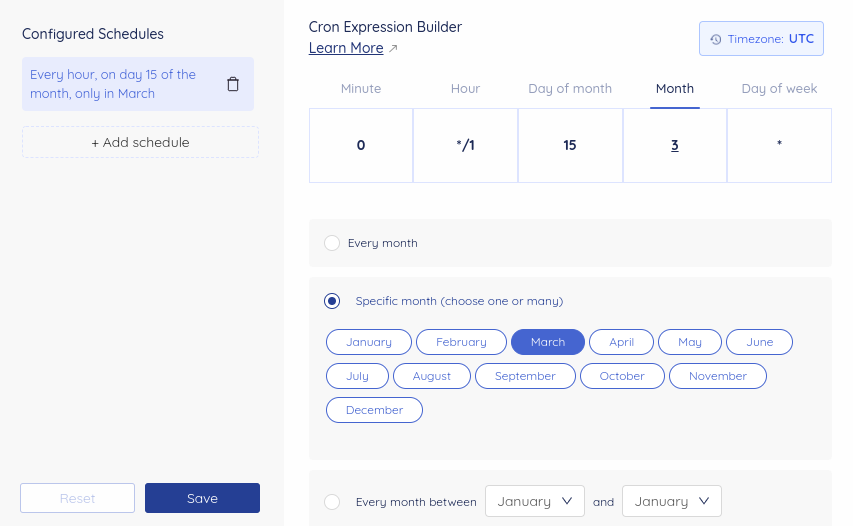Screen dimensions: 853x526
Task: Toggle the June month chip
Action: pos(759,342)
